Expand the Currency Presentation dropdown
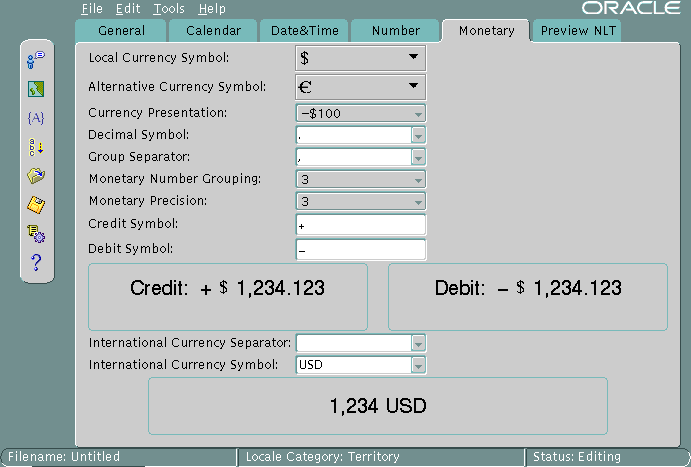The image size is (691, 467). [419, 113]
